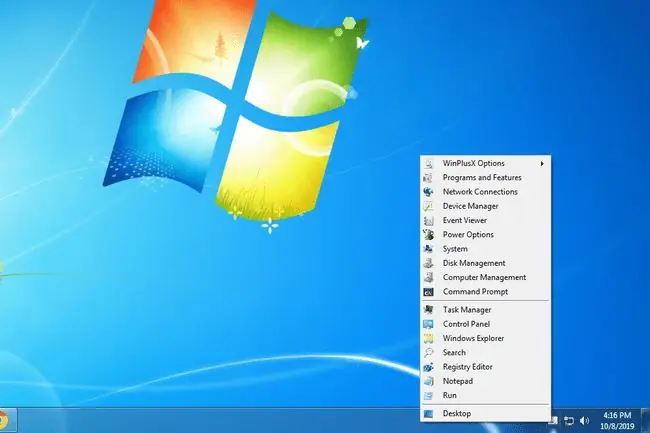Click the Desktop icon in the menu
This screenshot has width=650, height=433.
tap(429, 414)
